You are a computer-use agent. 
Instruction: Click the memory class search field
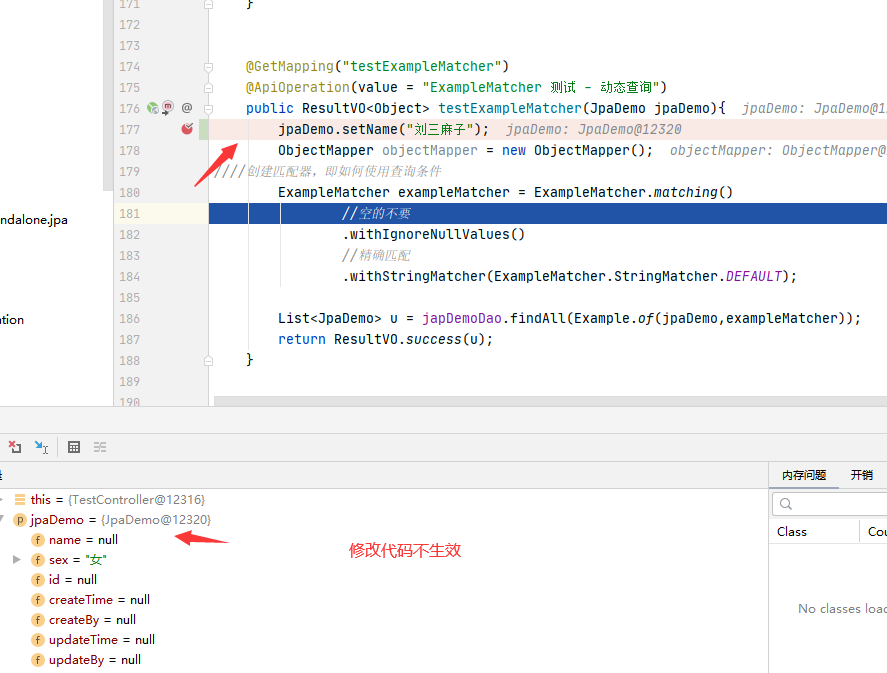pos(829,504)
